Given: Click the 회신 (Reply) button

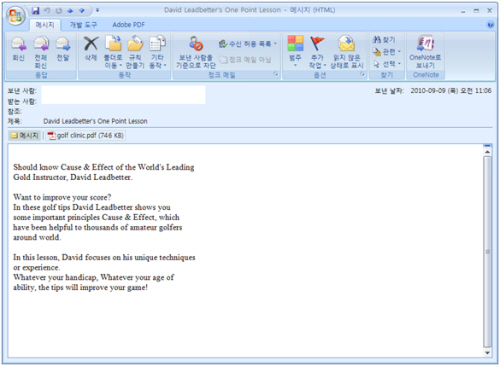Looking at the screenshot, I should [19, 49].
